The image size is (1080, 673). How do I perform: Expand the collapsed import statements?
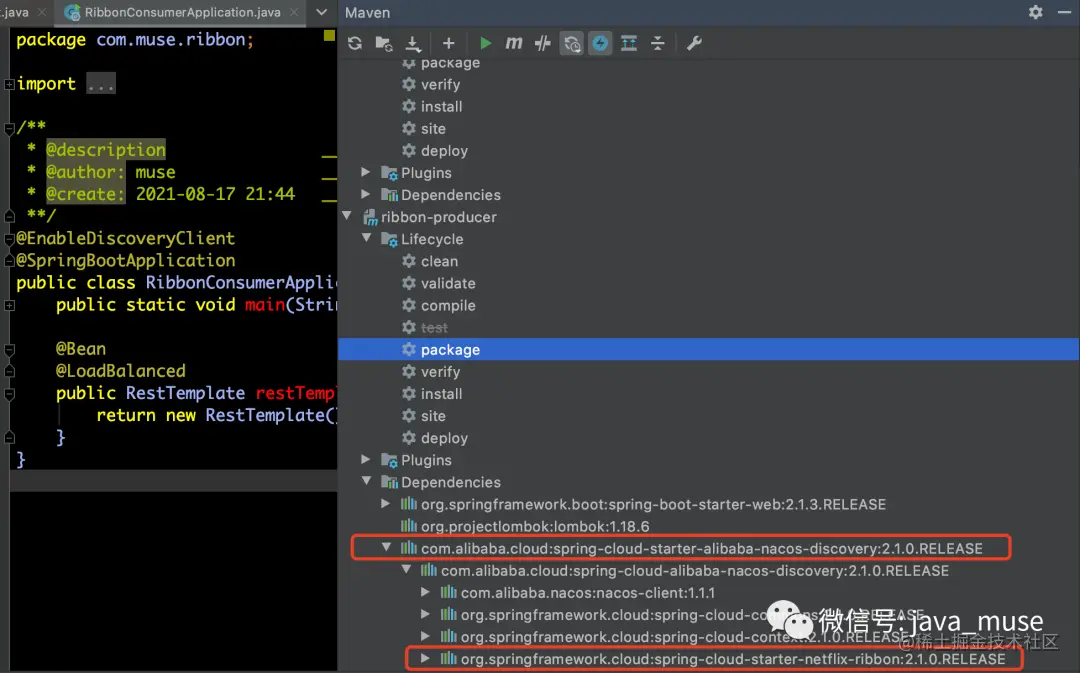pyautogui.click(x=10, y=85)
